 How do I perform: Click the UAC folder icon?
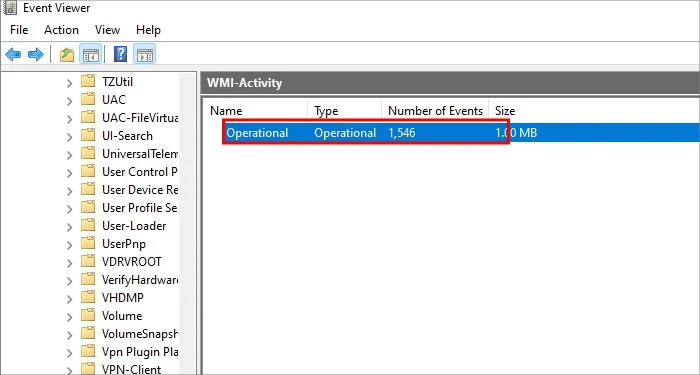[88, 99]
